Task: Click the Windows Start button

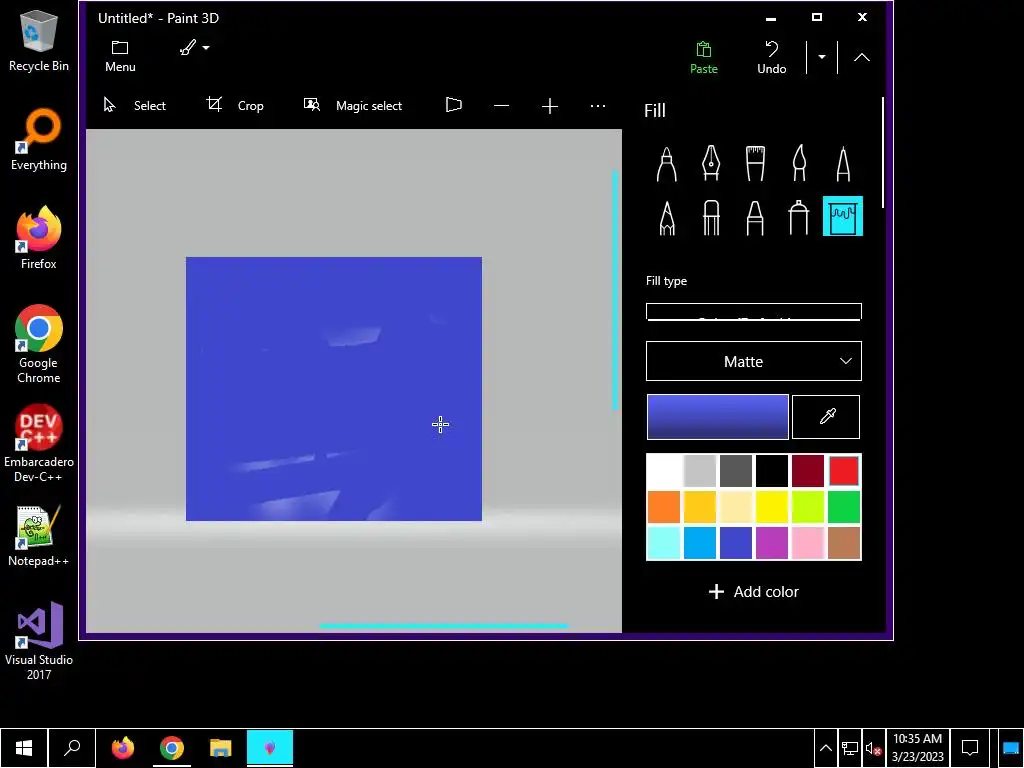Action: [24, 748]
